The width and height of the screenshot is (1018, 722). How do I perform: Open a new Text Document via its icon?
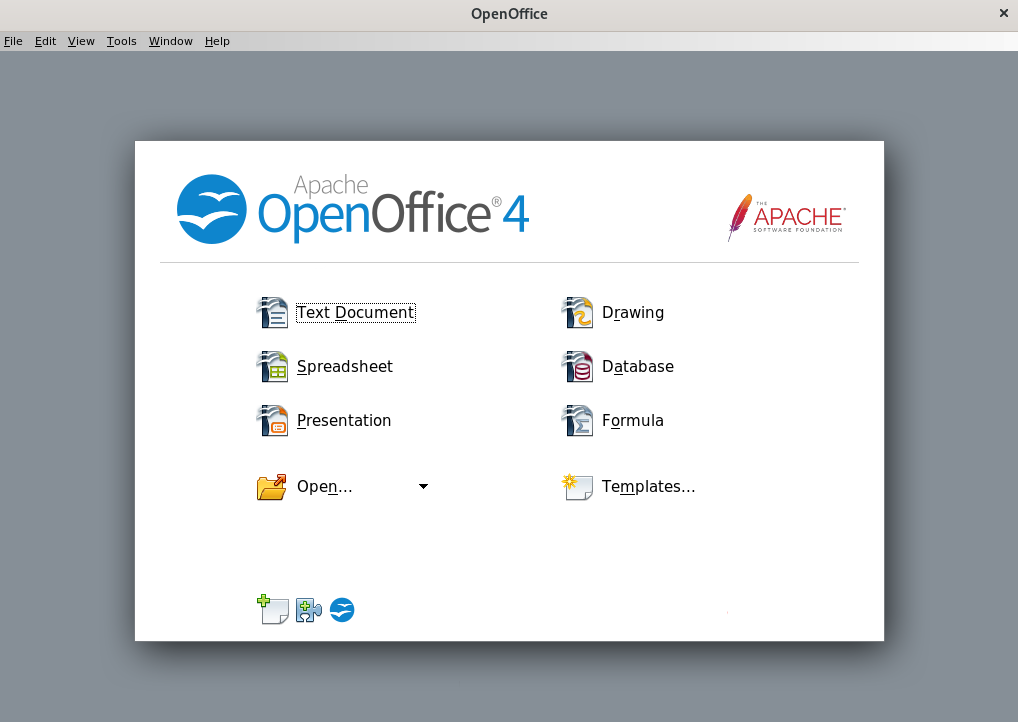coord(272,312)
